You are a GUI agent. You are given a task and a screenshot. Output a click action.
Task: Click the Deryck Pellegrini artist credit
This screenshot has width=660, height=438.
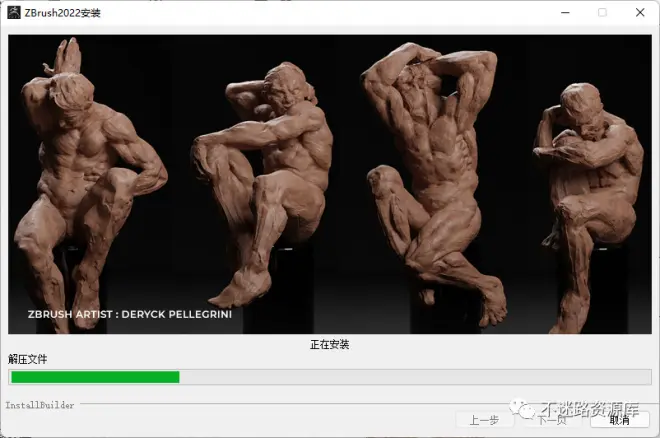[x=130, y=314]
